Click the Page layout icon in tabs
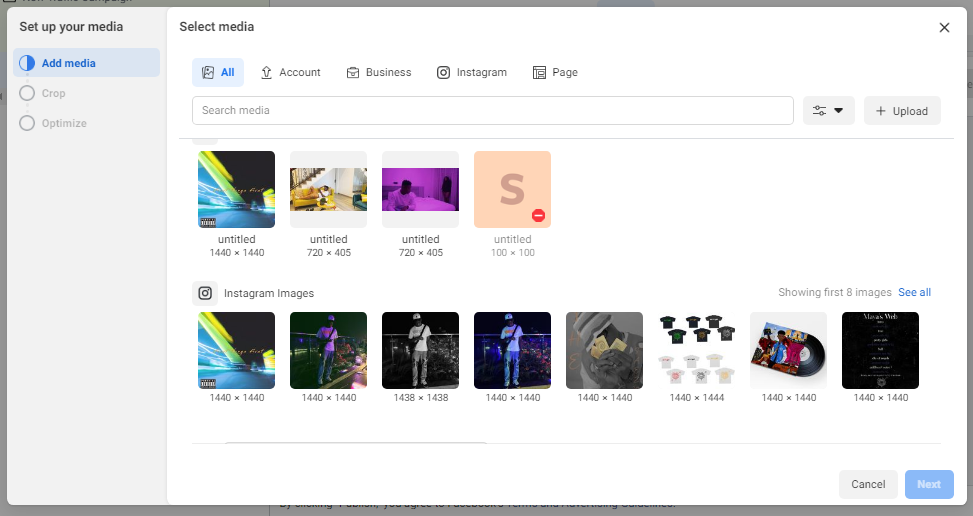This screenshot has height=516, width=973. coord(539,73)
